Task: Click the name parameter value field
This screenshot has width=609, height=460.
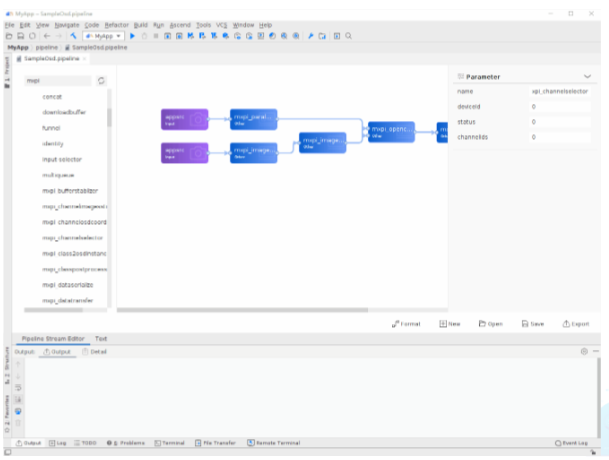Action: click(560, 91)
